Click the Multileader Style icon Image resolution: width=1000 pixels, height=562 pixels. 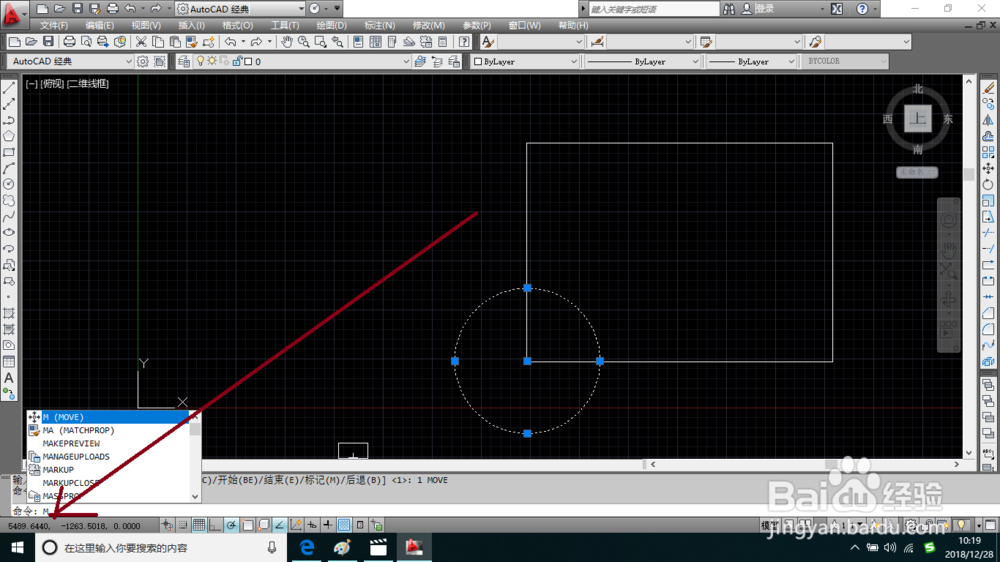[815, 42]
